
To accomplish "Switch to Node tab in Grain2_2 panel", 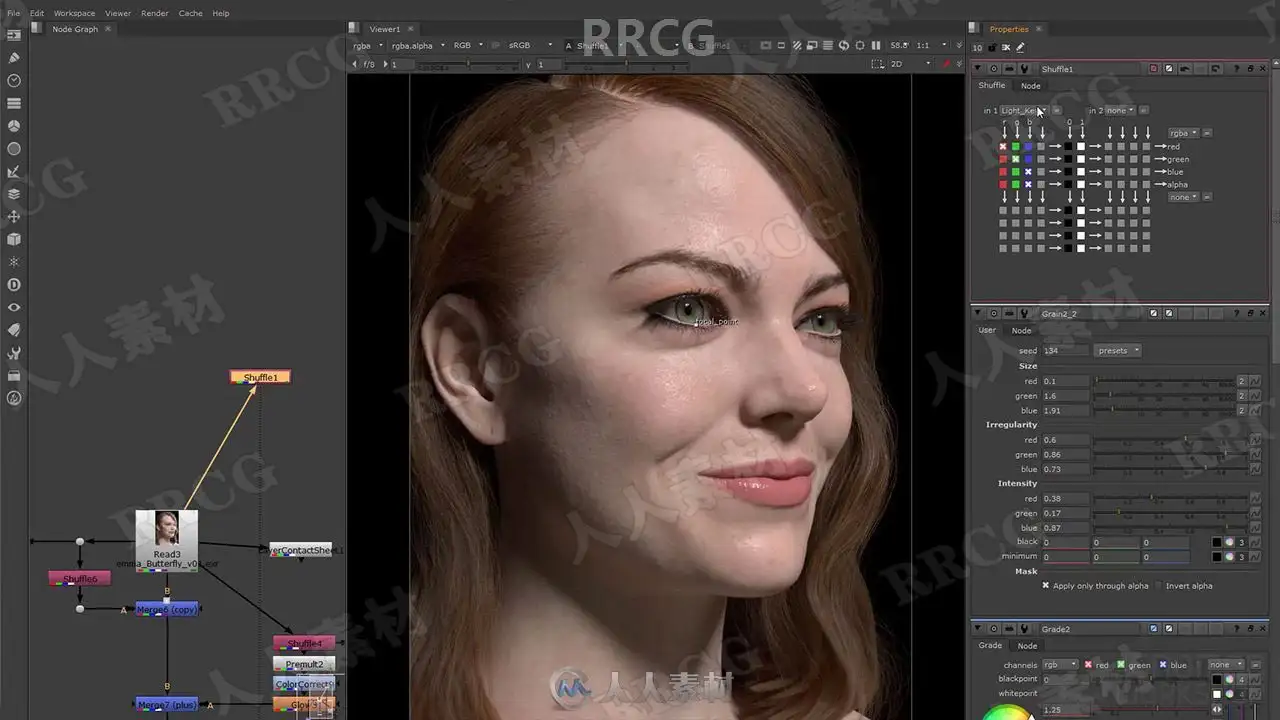I will pyautogui.click(x=1021, y=330).
